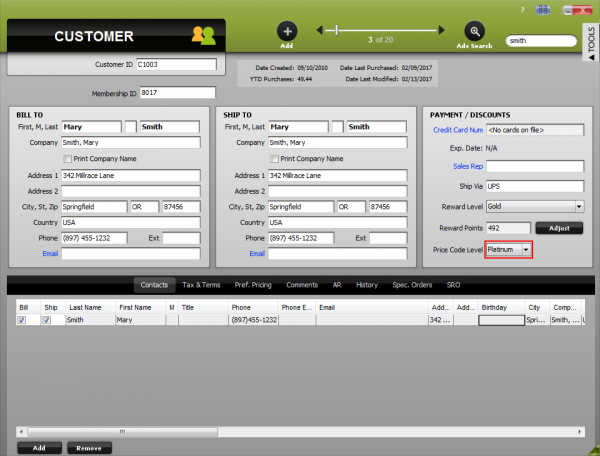Click the Email column header in grid

coord(372,308)
